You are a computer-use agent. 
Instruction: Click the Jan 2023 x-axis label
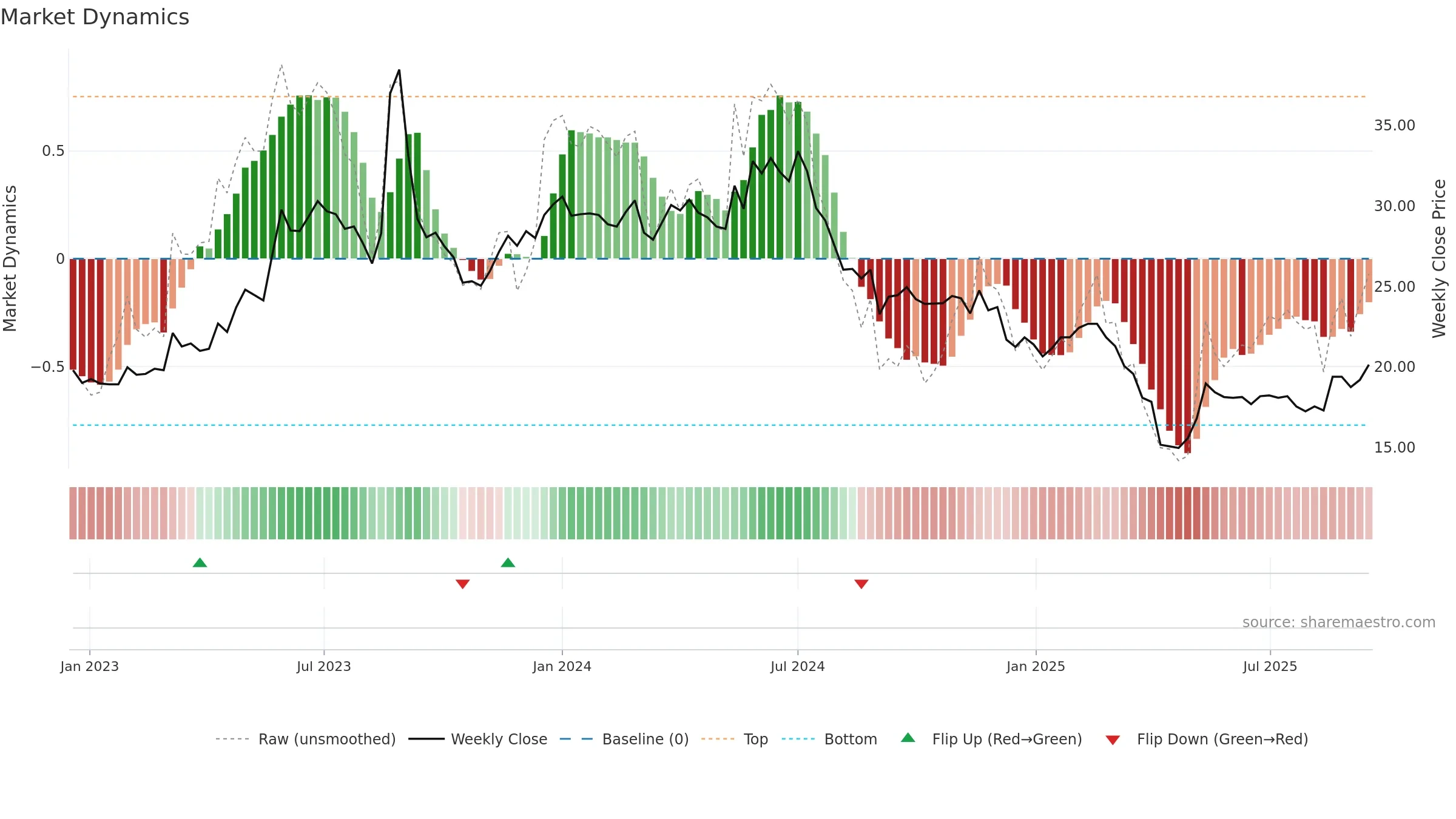pos(89,666)
